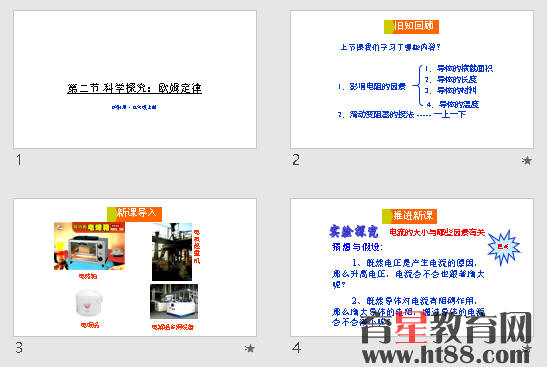The height and width of the screenshot is (367, 547).
Task: Click the lower factory equipment photo on slide 3
Action: [x=174, y=301]
